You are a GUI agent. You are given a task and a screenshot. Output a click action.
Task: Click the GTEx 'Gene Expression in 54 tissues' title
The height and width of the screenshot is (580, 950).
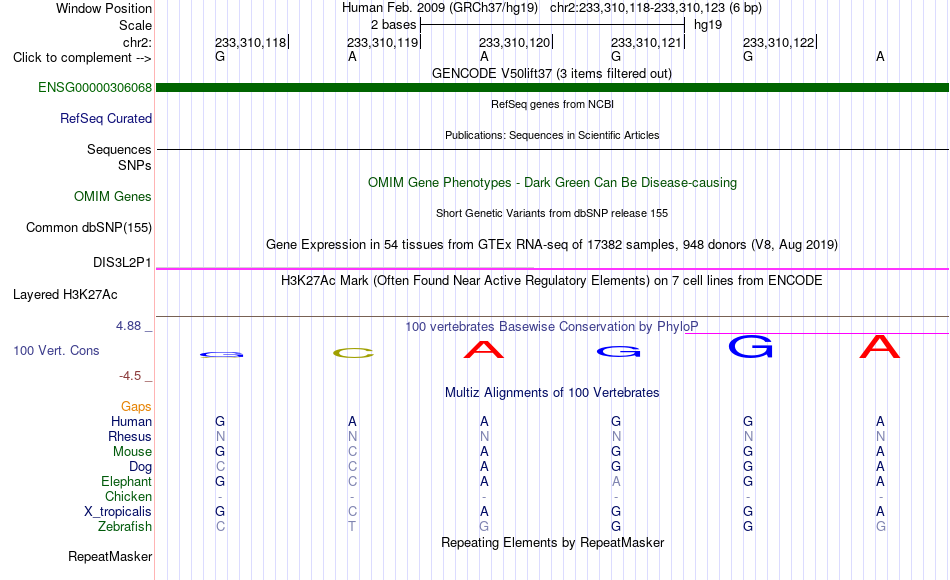552,244
